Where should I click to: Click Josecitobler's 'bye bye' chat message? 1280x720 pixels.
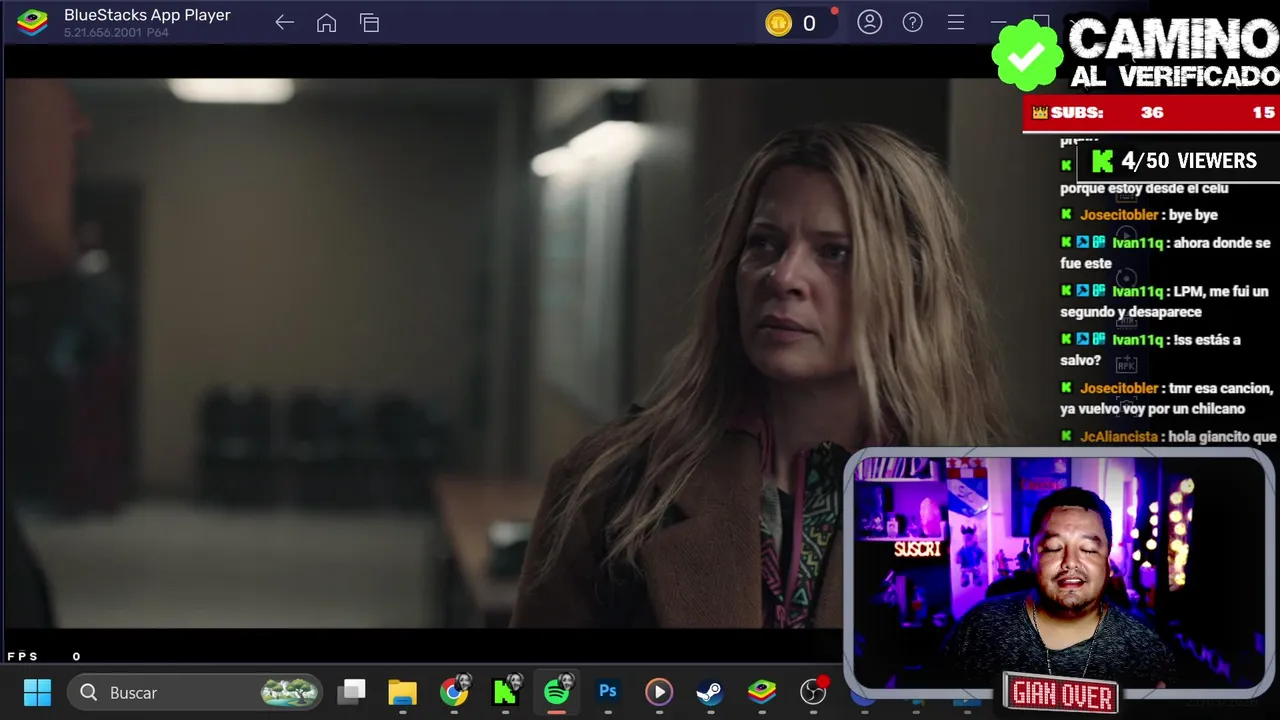click(x=1139, y=215)
